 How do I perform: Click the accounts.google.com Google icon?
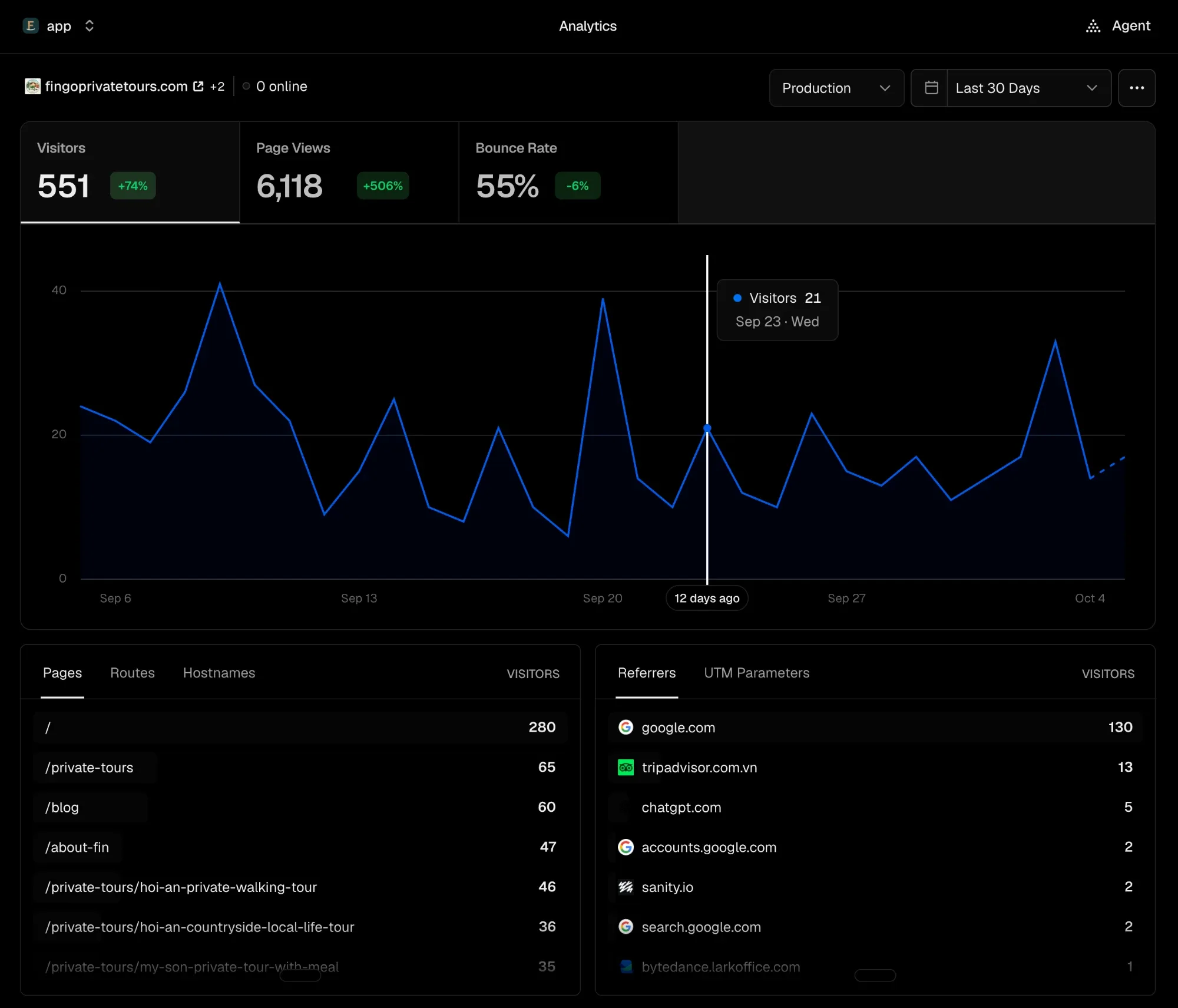[626, 847]
